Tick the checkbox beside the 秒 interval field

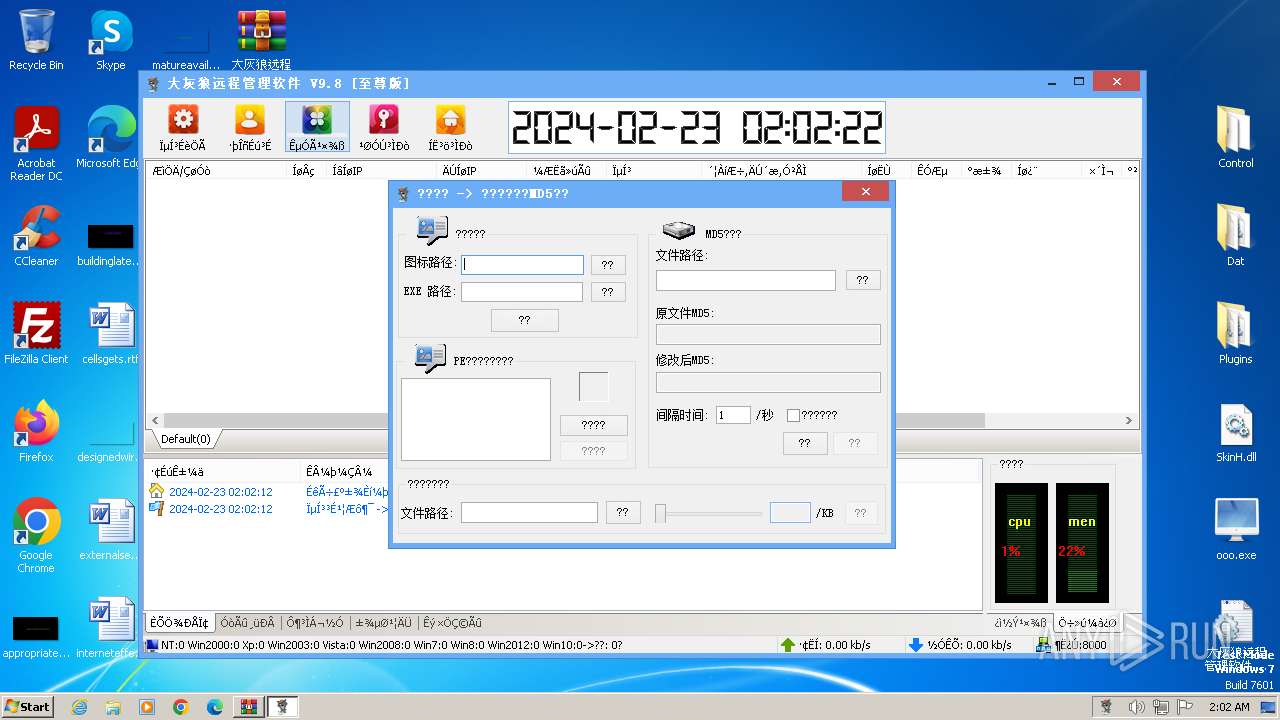[x=793, y=415]
